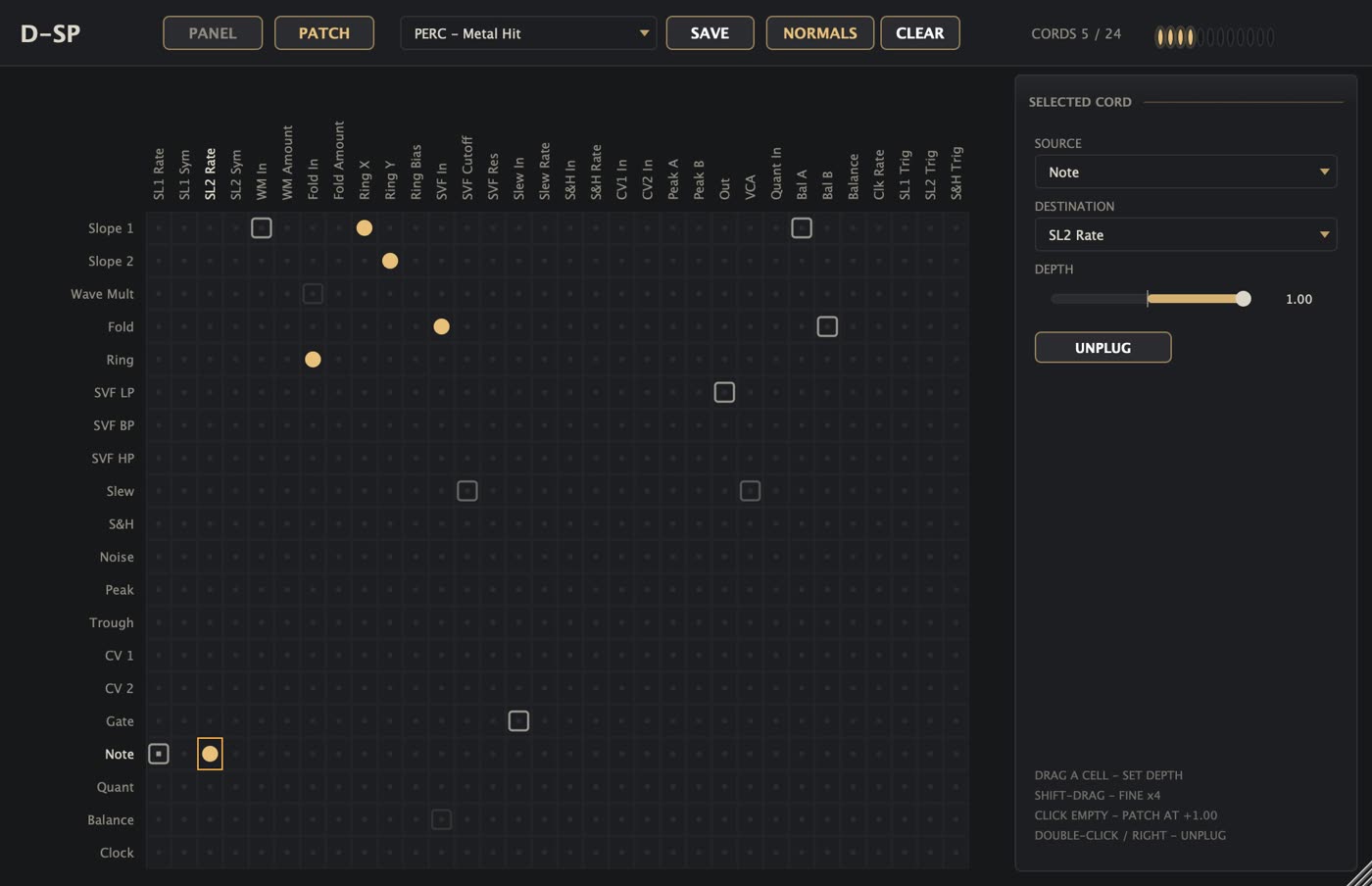Image resolution: width=1372 pixels, height=886 pixels.
Task: Toggle the NORMALS display button
Action: (x=819, y=33)
